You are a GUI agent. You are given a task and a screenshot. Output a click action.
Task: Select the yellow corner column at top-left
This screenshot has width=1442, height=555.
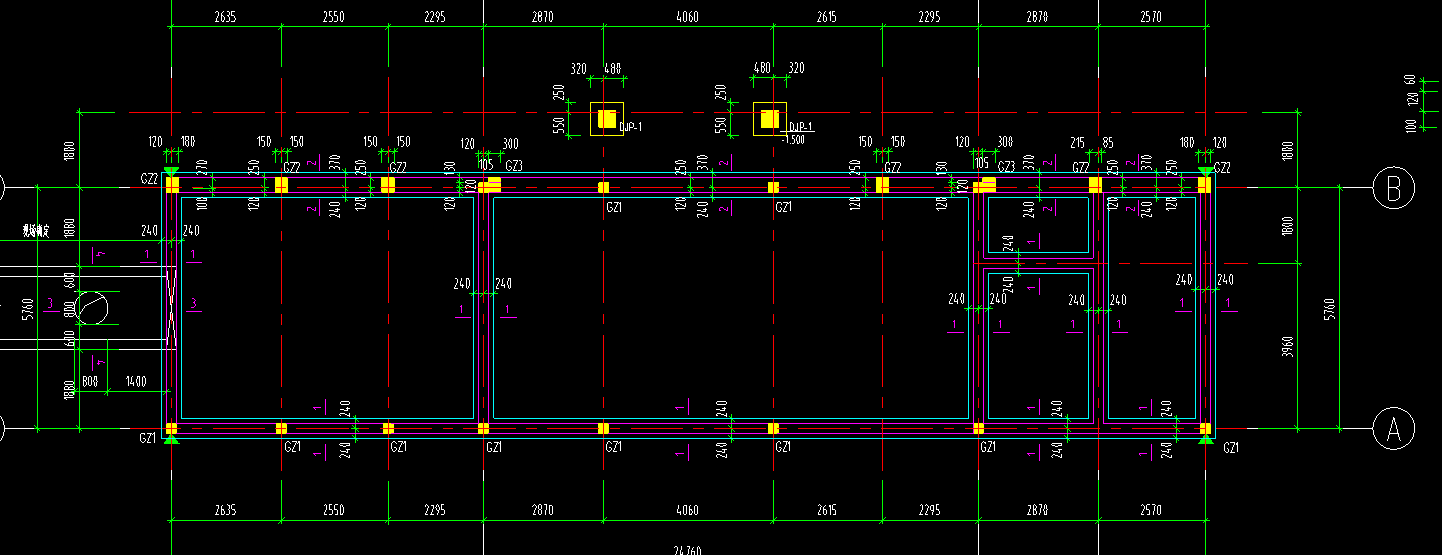point(171,185)
